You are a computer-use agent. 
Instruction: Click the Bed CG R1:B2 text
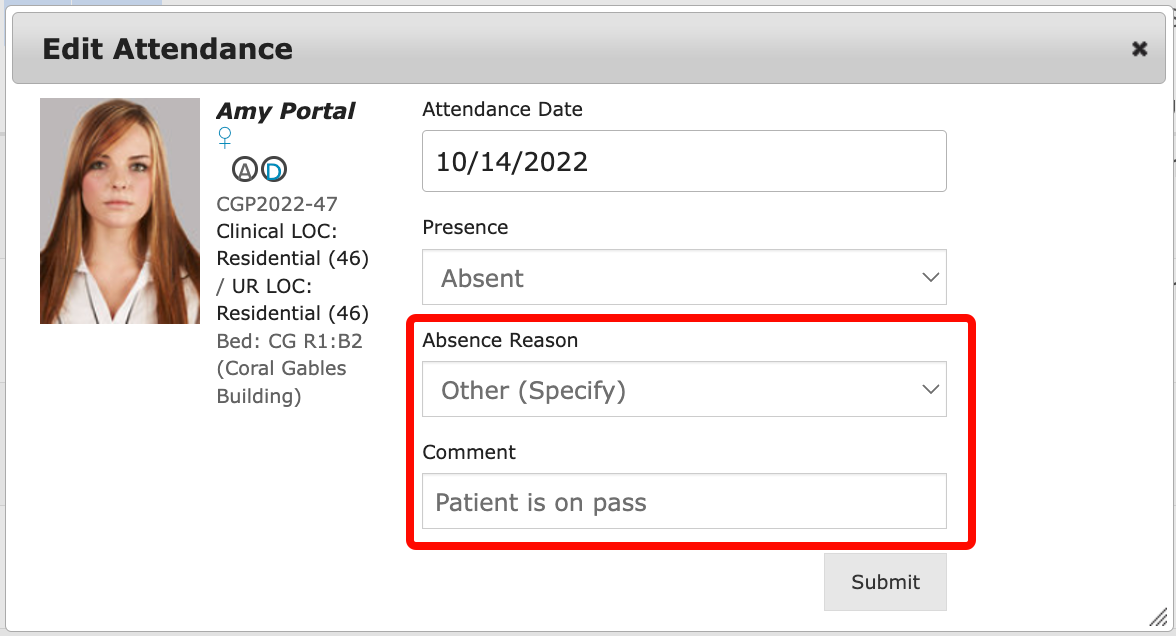coord(289,341)
